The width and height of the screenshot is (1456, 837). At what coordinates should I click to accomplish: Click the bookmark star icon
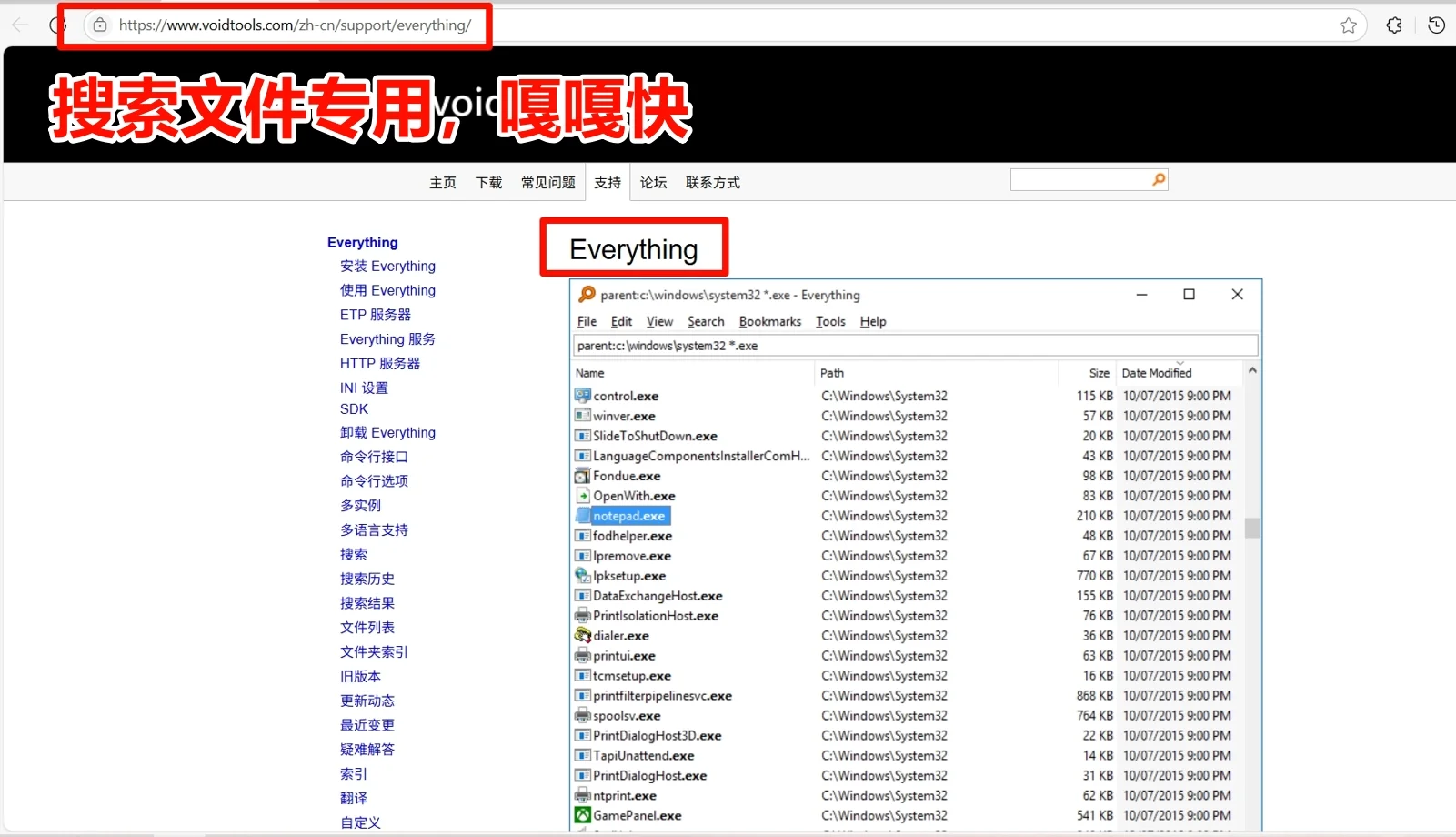pyautogui.click(x=1349, y=25)
